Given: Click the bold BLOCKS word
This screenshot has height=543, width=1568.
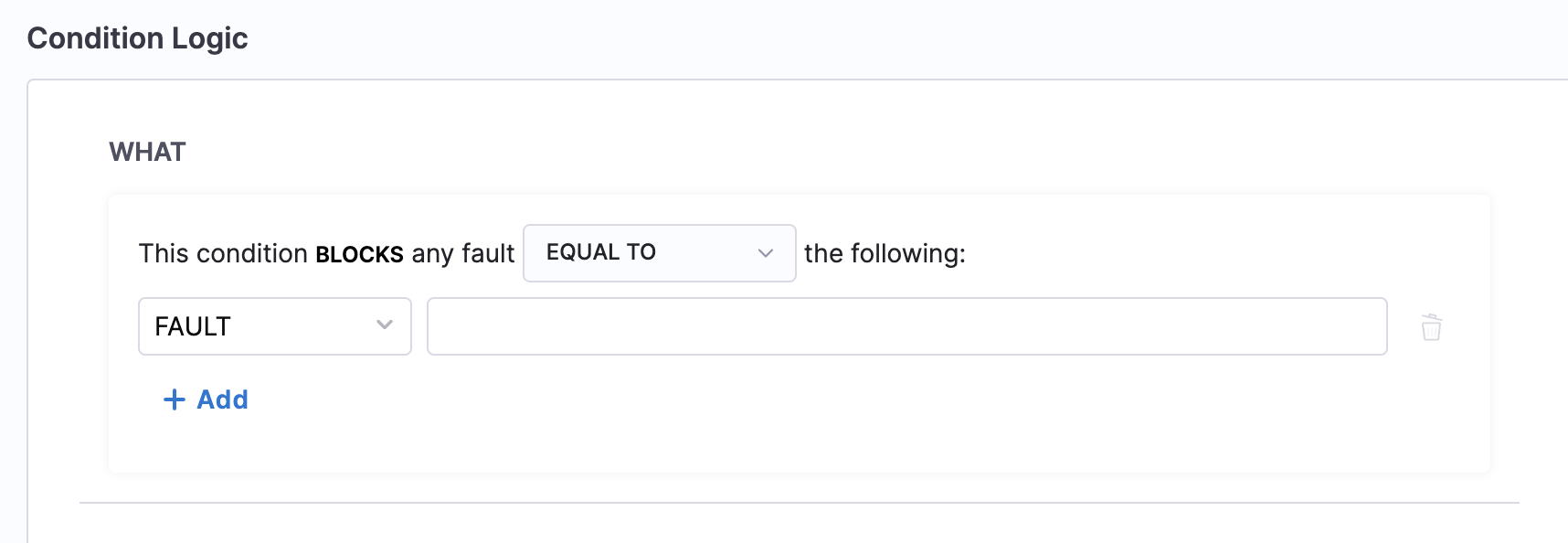Looking at the screenshot, I should point(359,254).
